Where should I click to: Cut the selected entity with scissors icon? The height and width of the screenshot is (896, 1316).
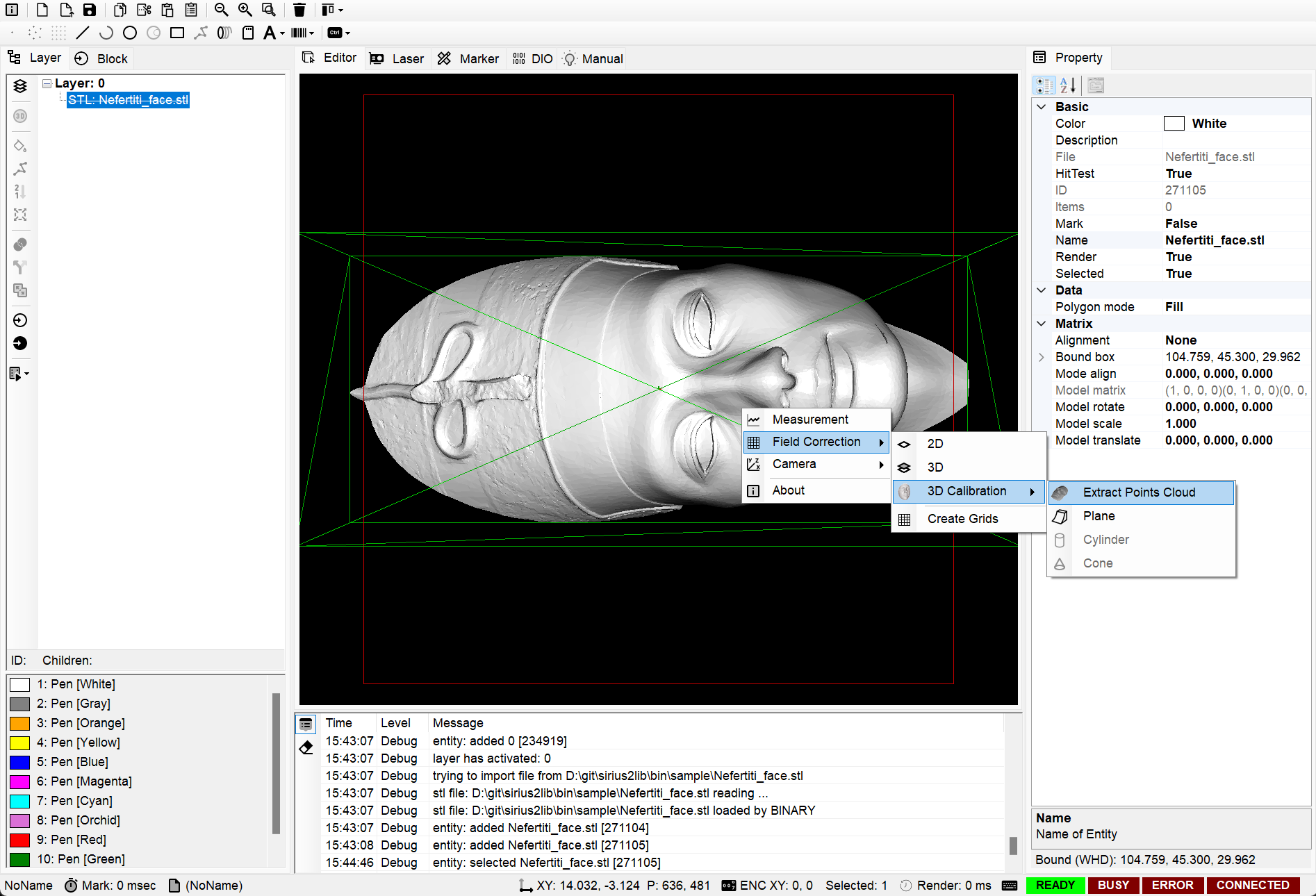144,10
